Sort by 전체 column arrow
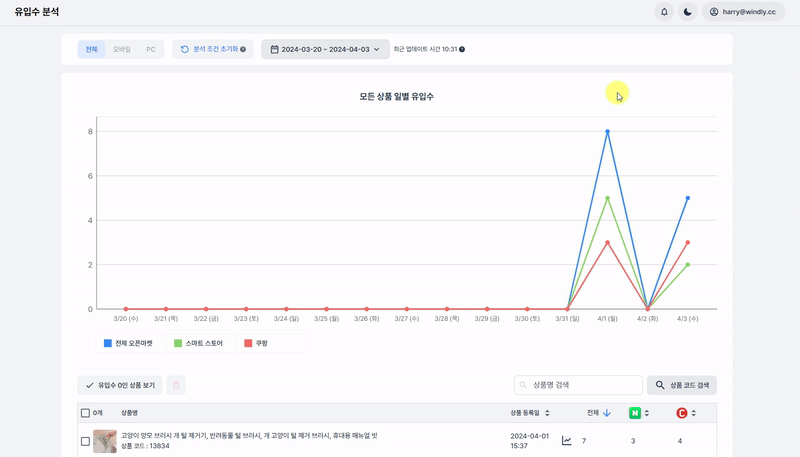Image resolution: width=800 pixels, height=457 pixels. pos(607,413)
